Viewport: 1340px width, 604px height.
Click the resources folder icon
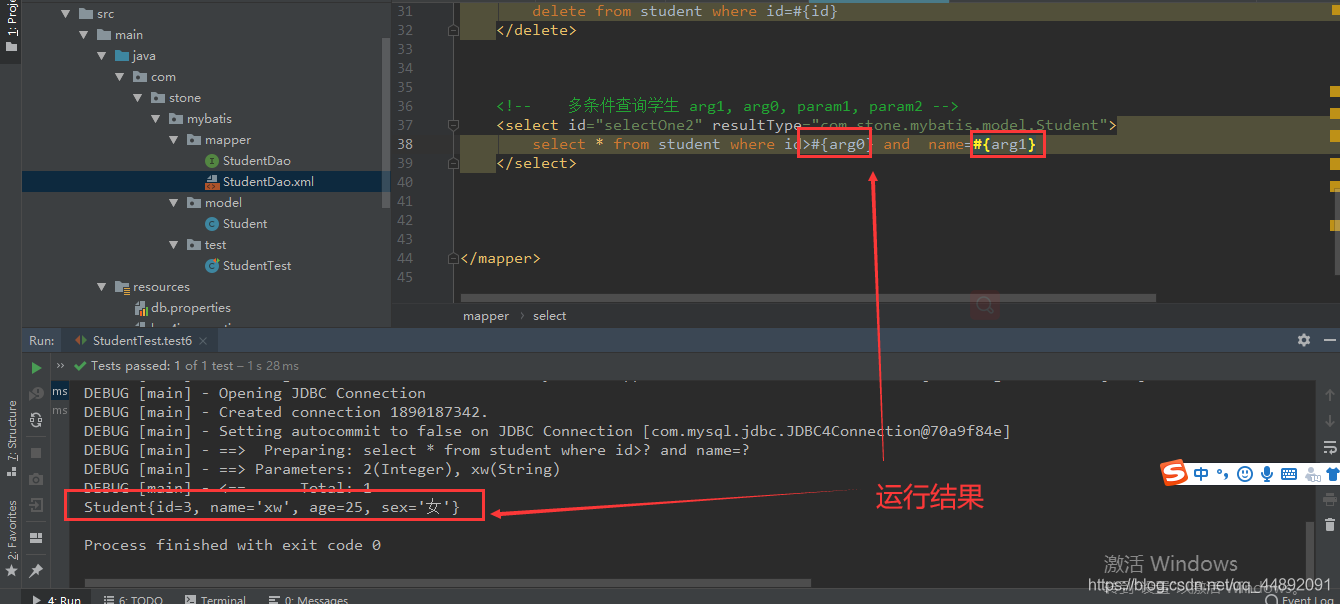coord(122,287)
